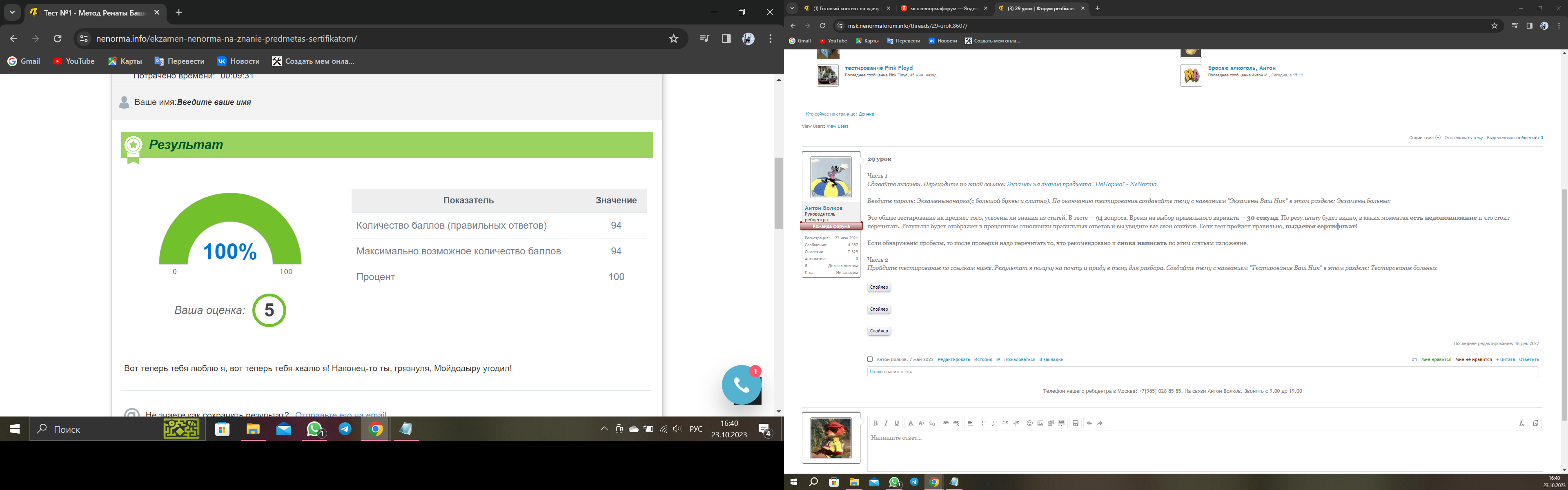Open text alignment menu in reply editor

tap(970, 423)
